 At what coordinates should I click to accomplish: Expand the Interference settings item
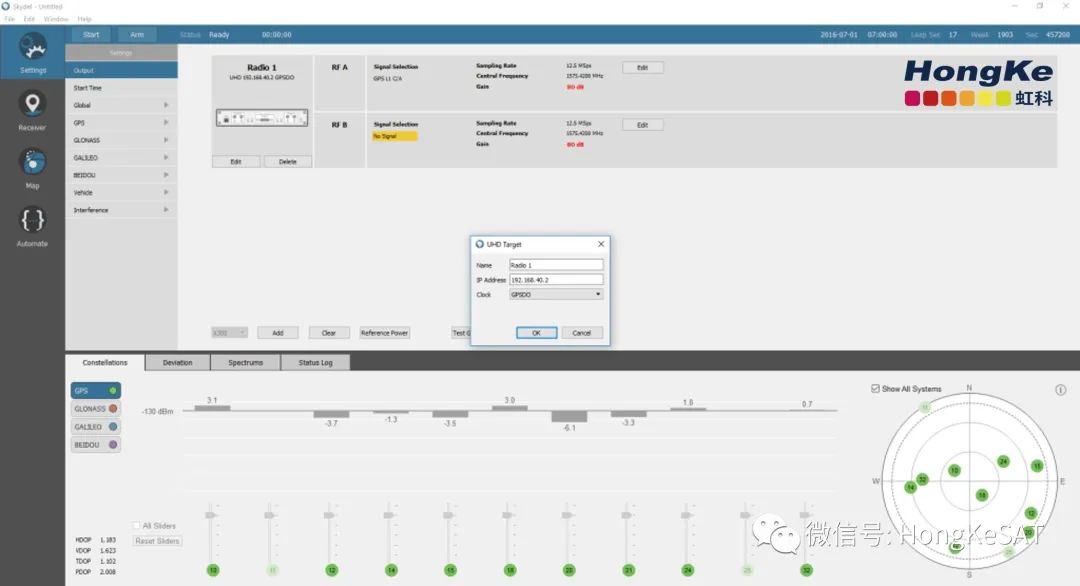(x=121, y=210)
